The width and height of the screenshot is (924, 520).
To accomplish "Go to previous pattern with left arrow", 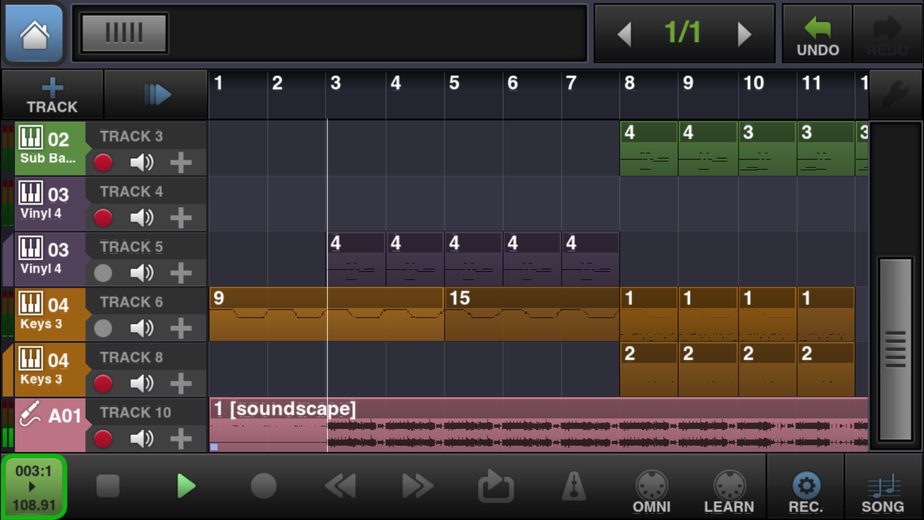I will [x=625, y=34].
